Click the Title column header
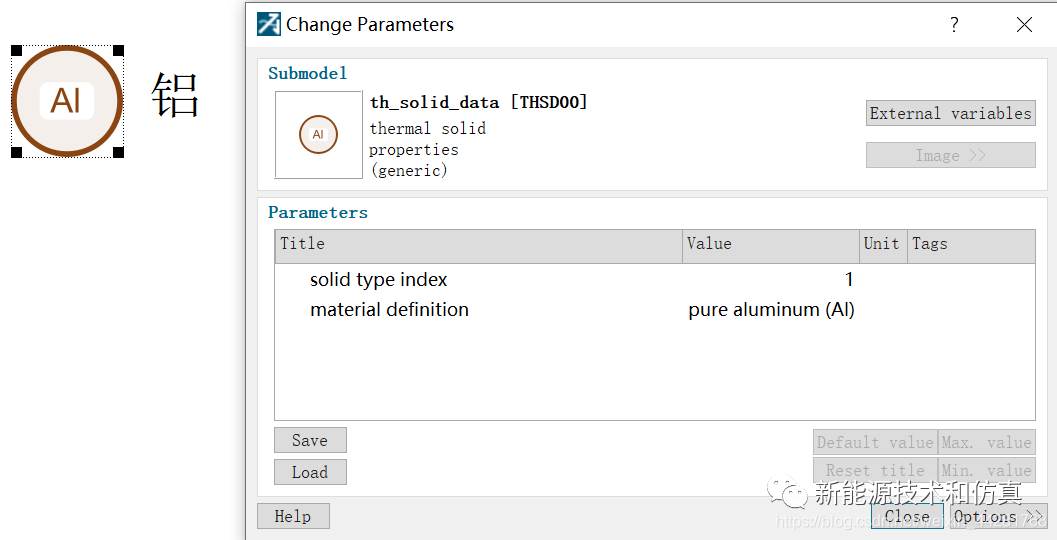1057x540 pixels. click(478, 244)
